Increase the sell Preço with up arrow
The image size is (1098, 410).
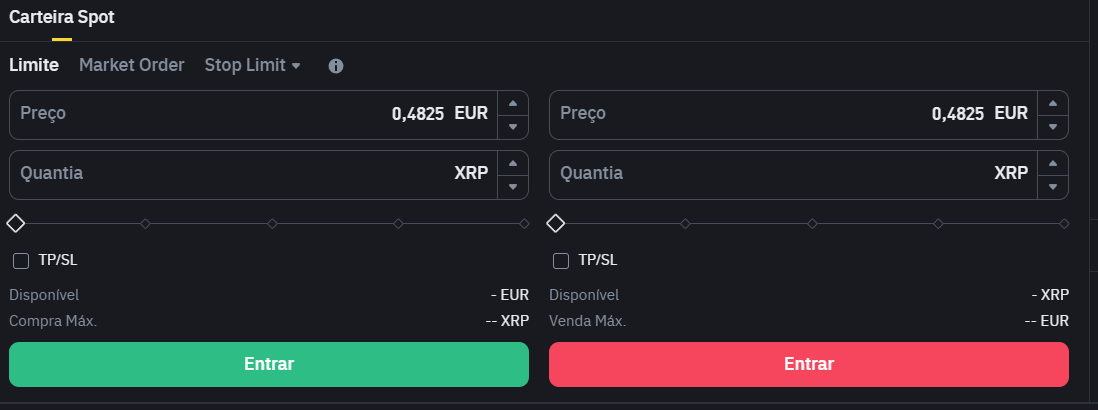pos(1053,103)
